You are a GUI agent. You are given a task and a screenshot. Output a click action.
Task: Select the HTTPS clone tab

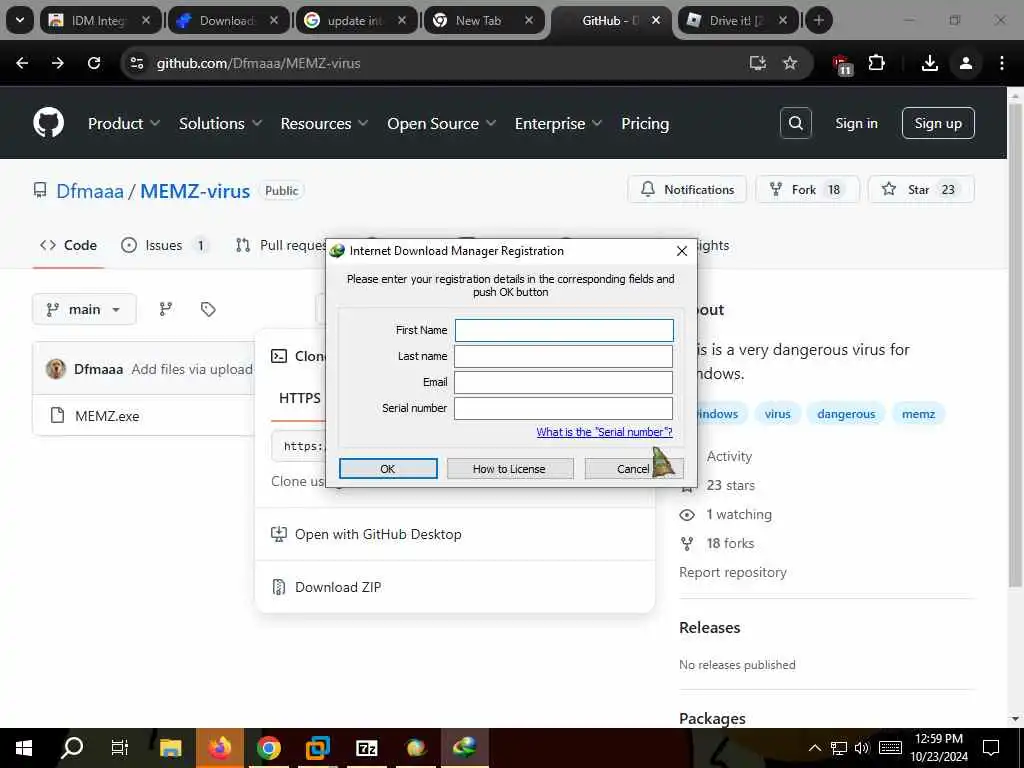click(x=299, y=398)
